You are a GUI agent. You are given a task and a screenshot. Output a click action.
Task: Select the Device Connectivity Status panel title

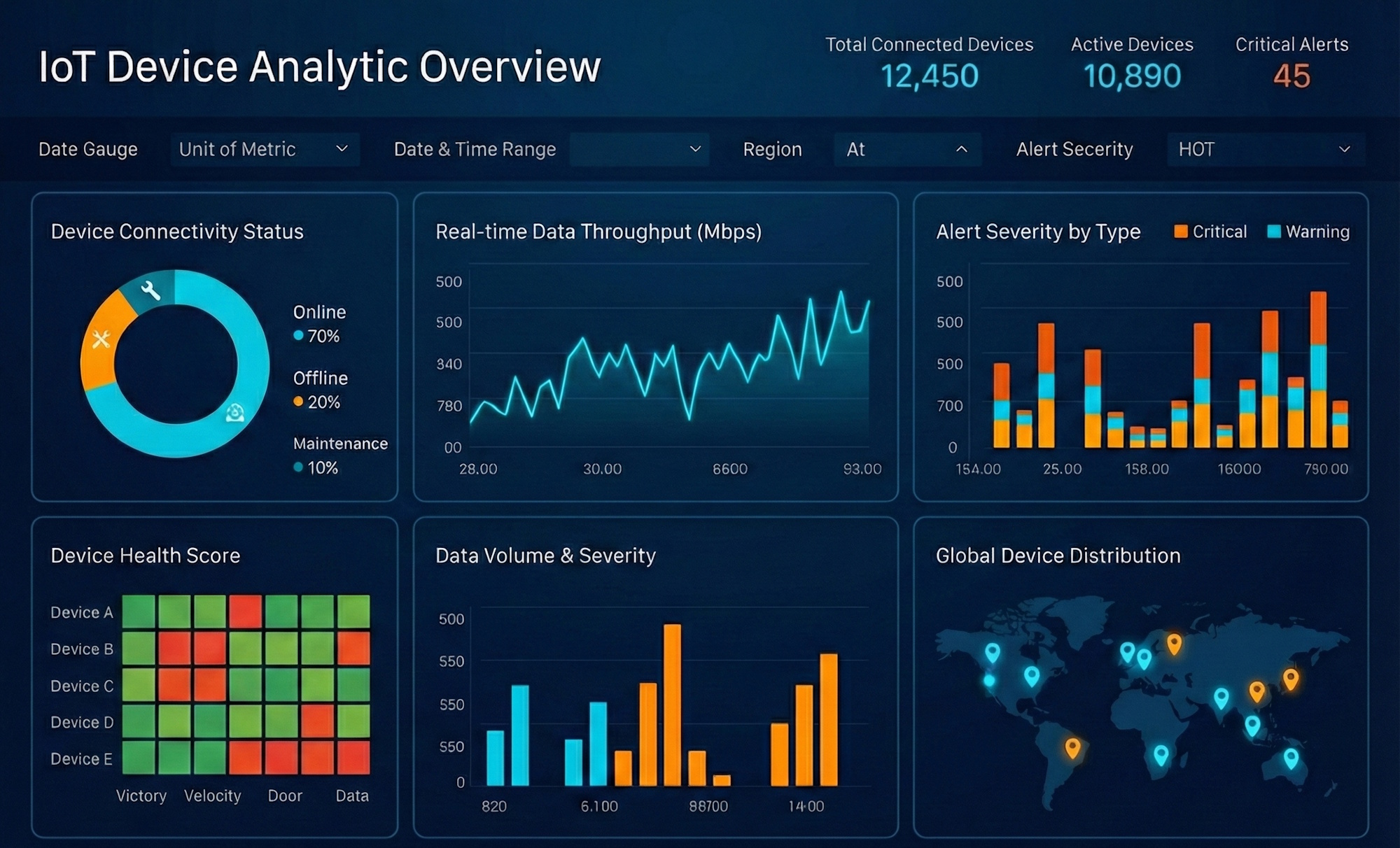pyautogui.click(x=177, y=232)
